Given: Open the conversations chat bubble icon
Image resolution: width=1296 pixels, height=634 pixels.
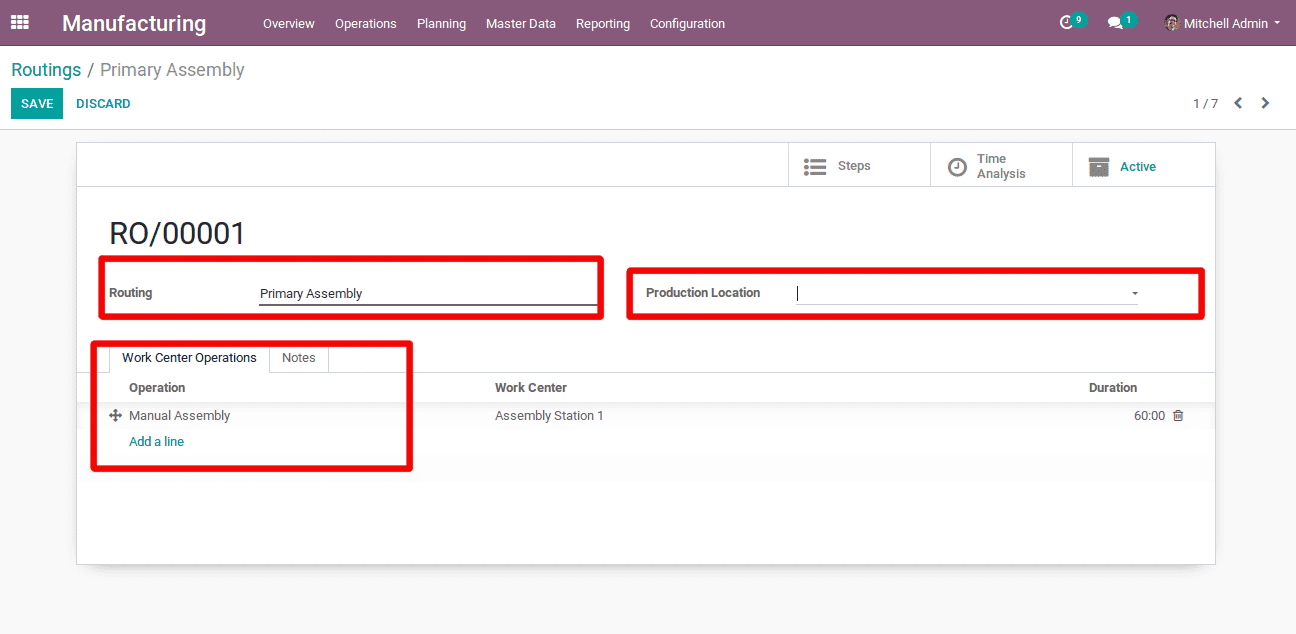Looking at the screenshot, I should (x=1115, y=23).
